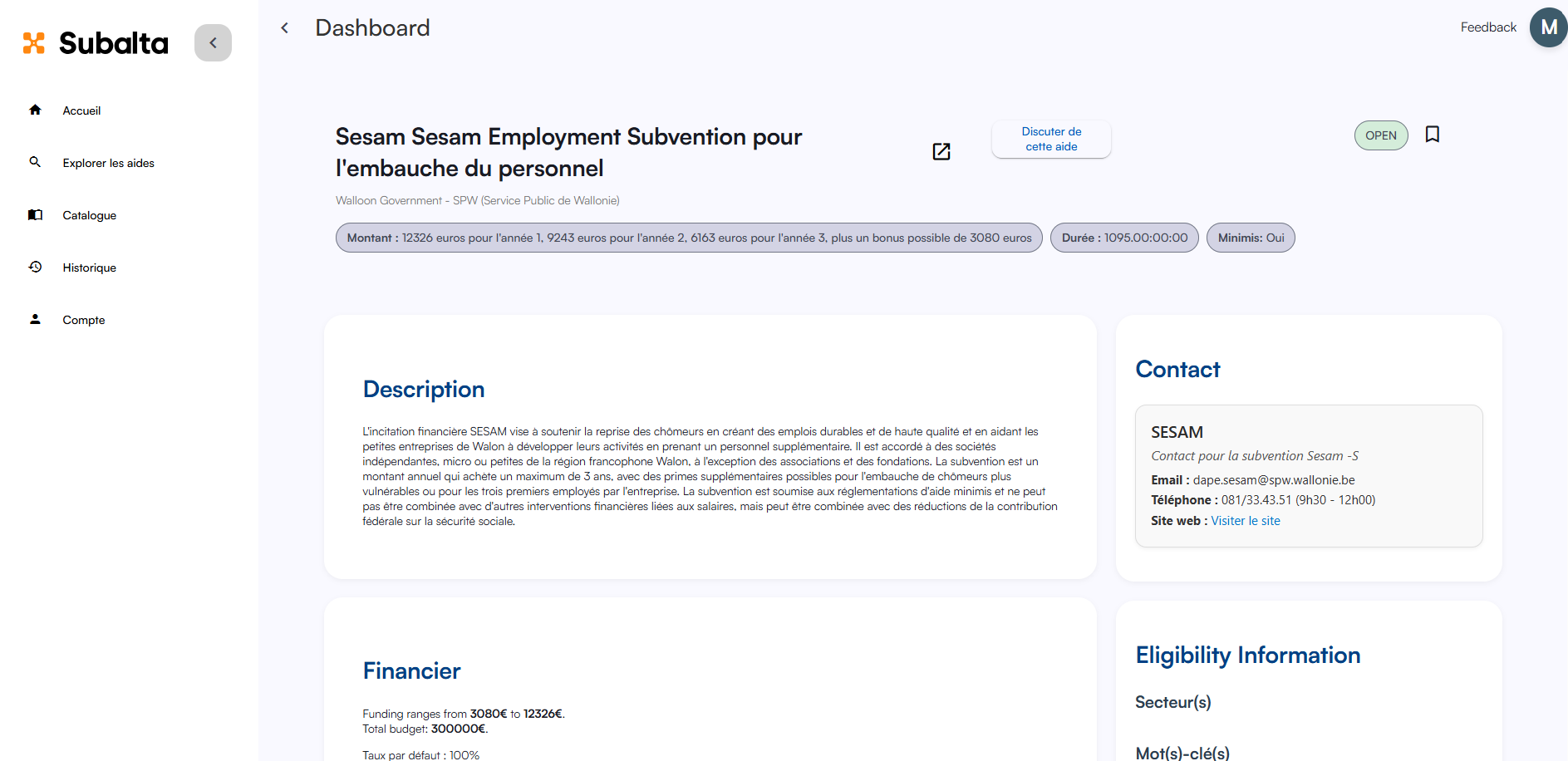
Task: Click the Minimis: Oui chip
Action: 1251,238
